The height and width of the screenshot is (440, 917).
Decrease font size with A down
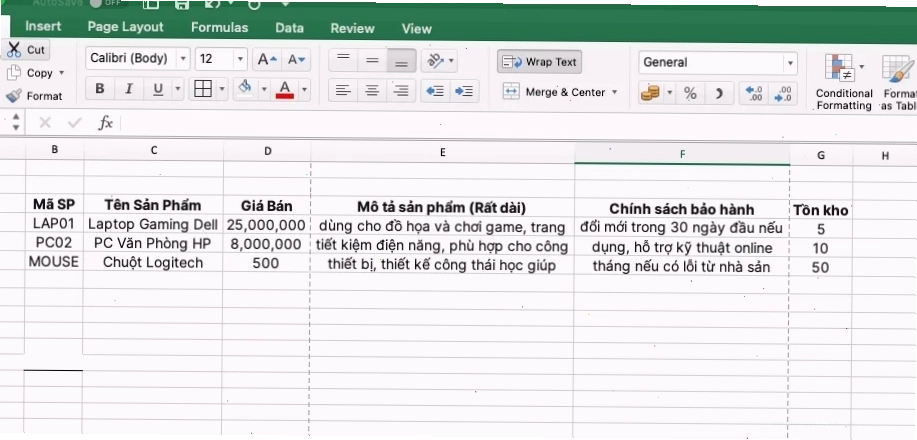pyautogui.click(x=297, y=59)
